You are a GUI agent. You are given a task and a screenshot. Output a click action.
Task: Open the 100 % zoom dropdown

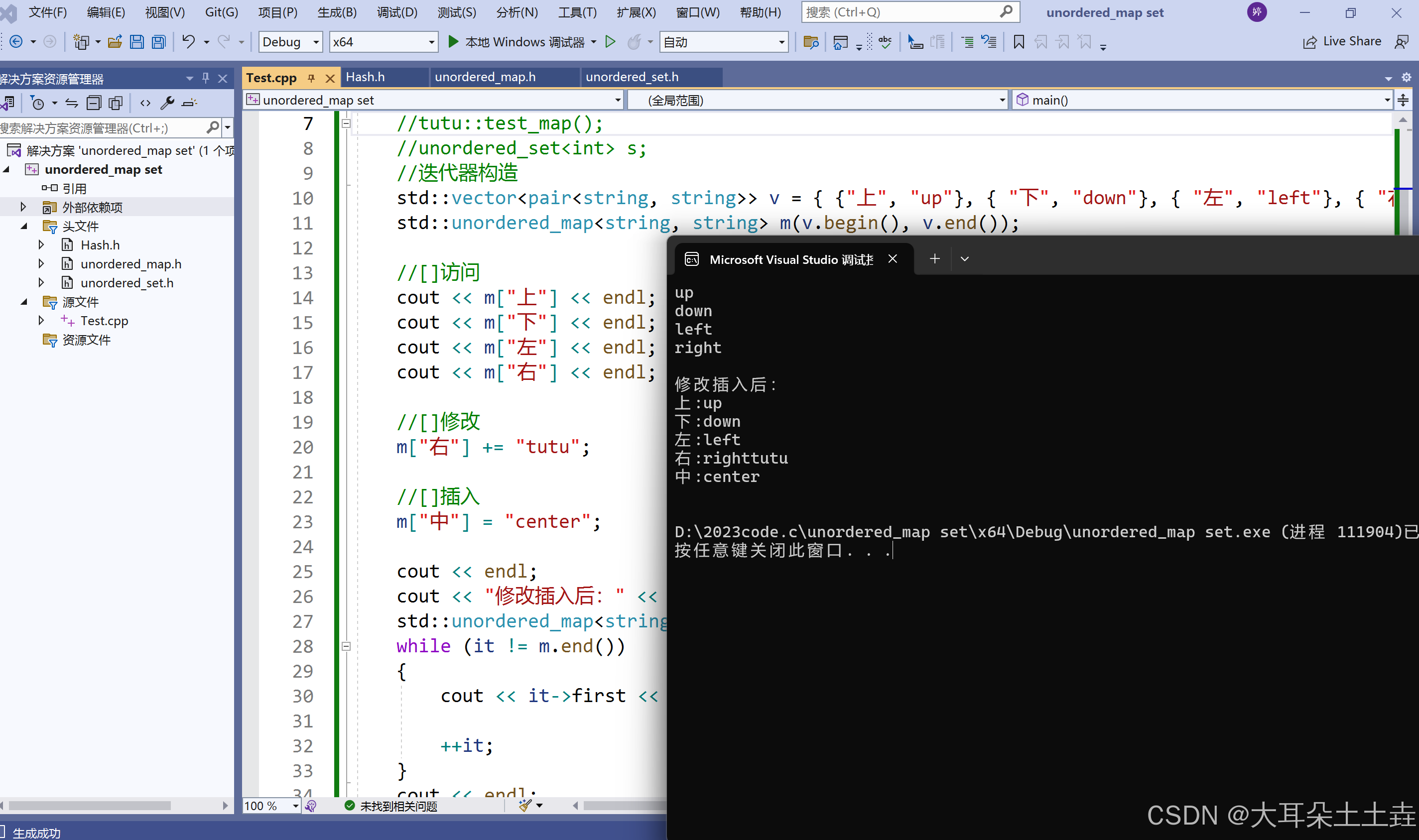271,806
